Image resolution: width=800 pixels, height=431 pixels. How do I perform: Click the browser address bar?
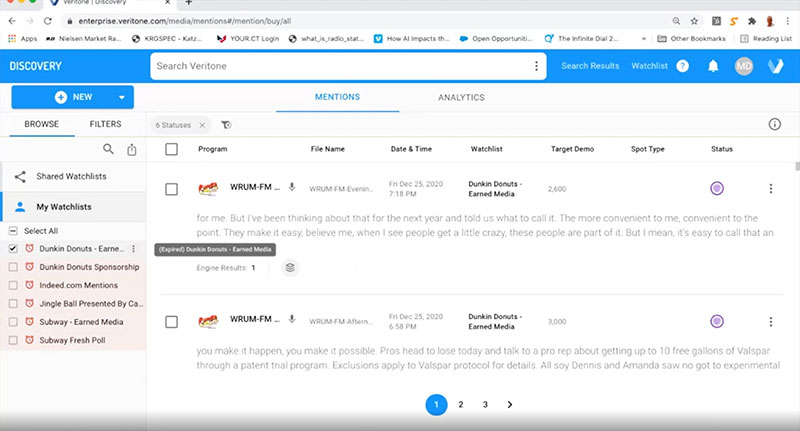367,21
